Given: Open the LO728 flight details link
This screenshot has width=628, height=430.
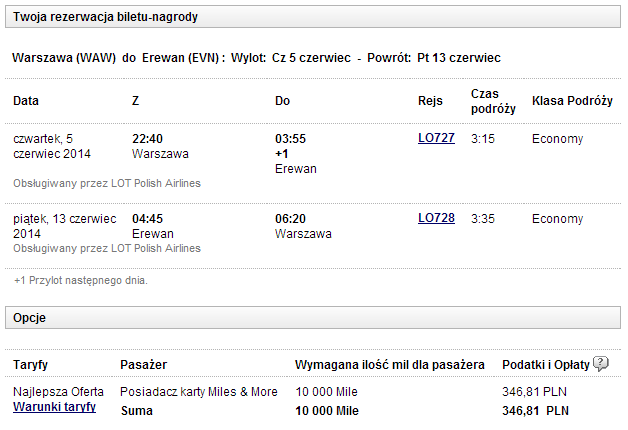Looking at the screenshot, I should pyautogui.click(x=436, y=218).
